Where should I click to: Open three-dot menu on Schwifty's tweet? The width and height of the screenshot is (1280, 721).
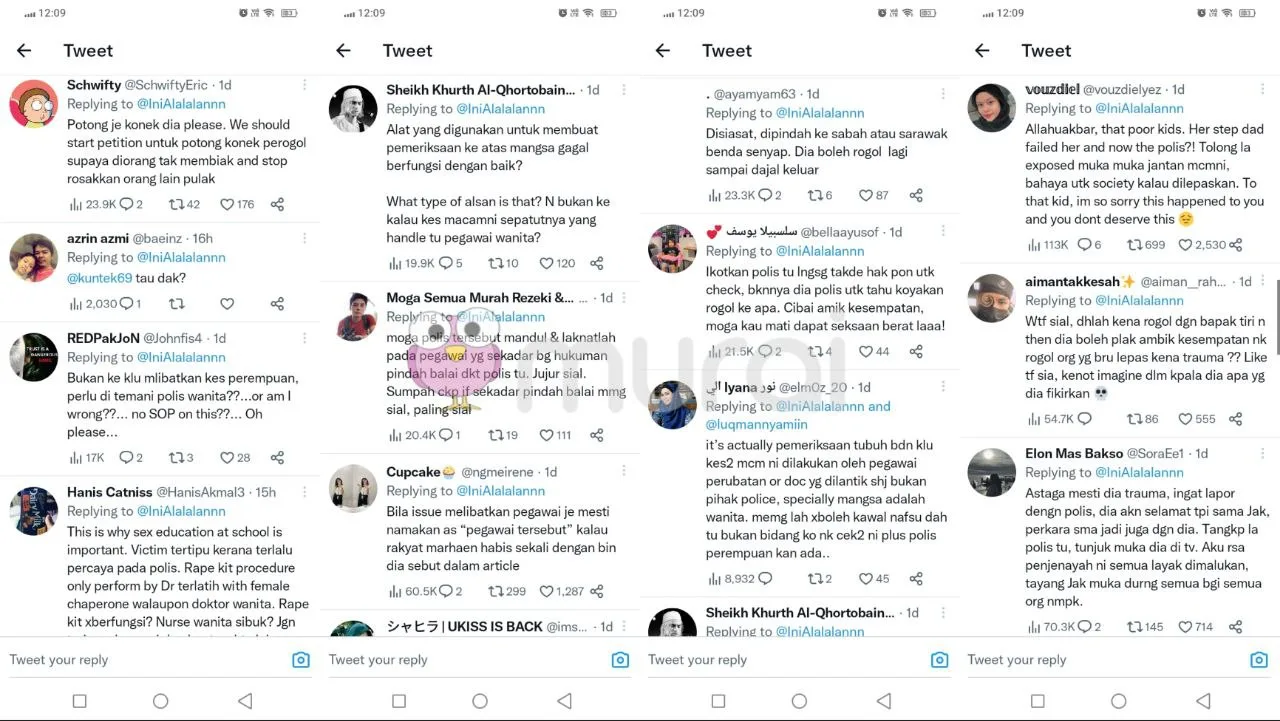(x=304, y=86)
